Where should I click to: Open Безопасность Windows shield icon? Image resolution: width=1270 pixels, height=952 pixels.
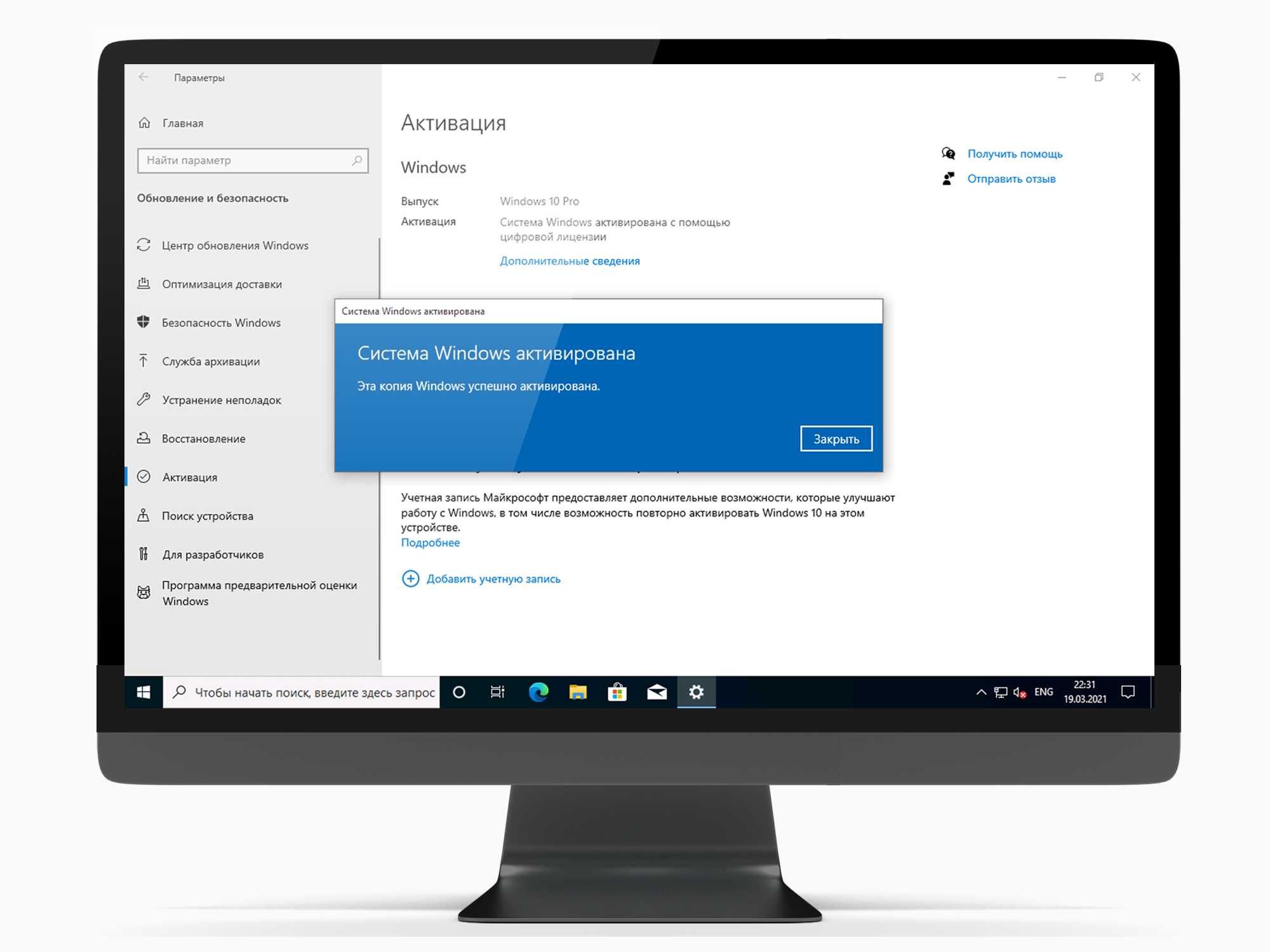(x=144, y=322)
